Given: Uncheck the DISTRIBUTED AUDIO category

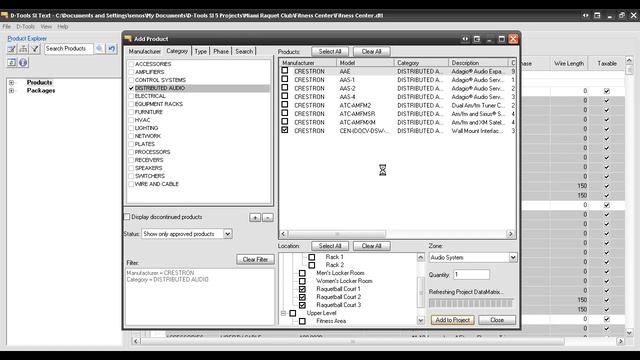Looking at the screenshot, I should (131, 88).
